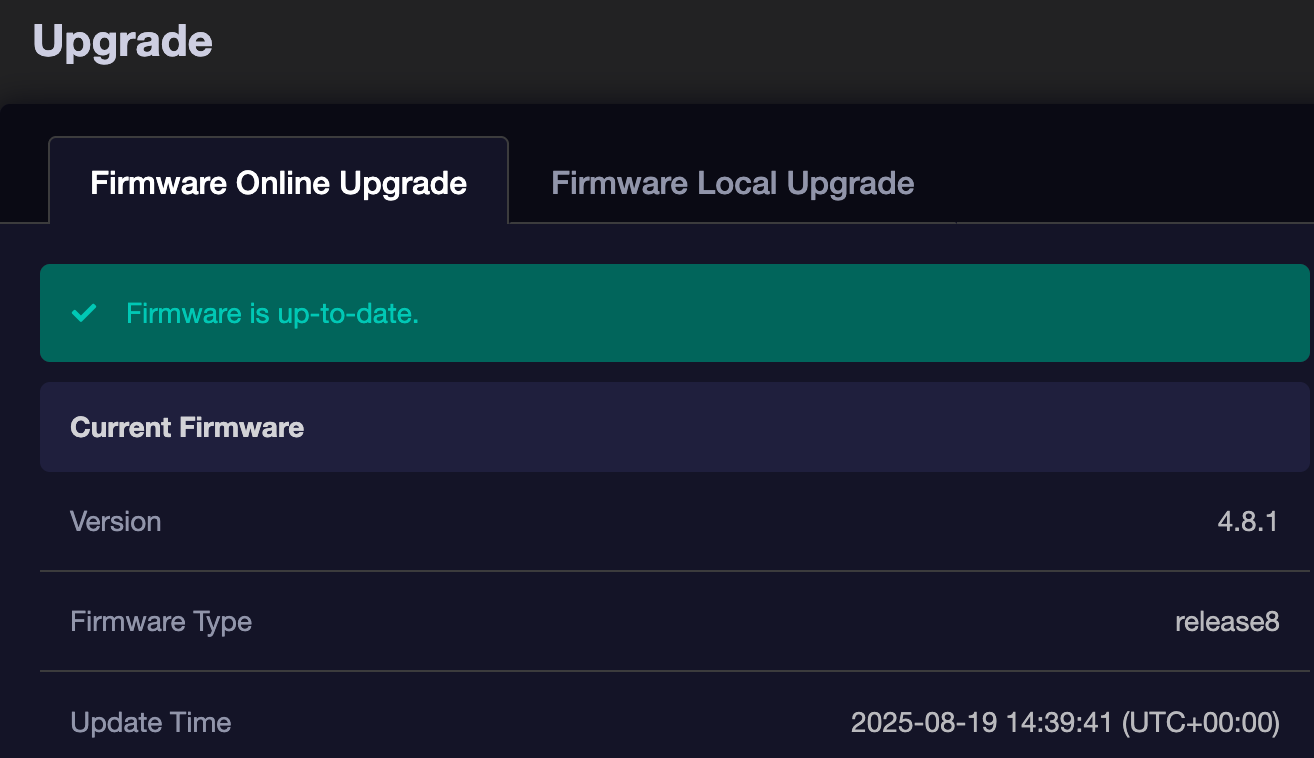Click the 2025-08-19 date in Update Time
1314x758 pixels.
pos(924,722)
